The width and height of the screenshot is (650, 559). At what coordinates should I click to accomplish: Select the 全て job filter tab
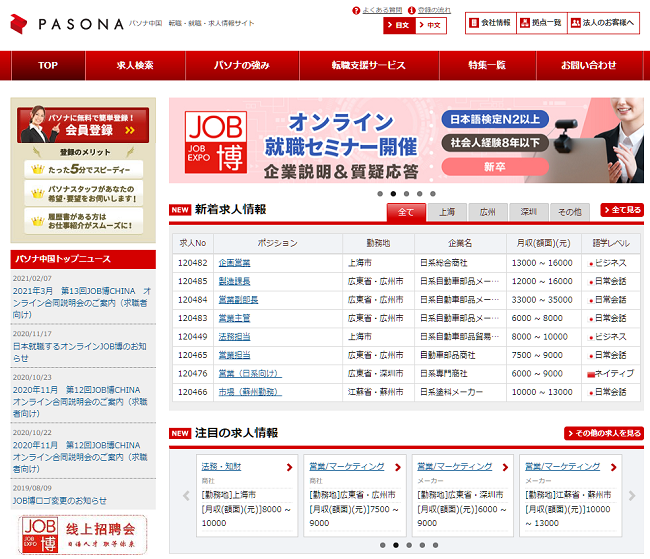point(406,212)
